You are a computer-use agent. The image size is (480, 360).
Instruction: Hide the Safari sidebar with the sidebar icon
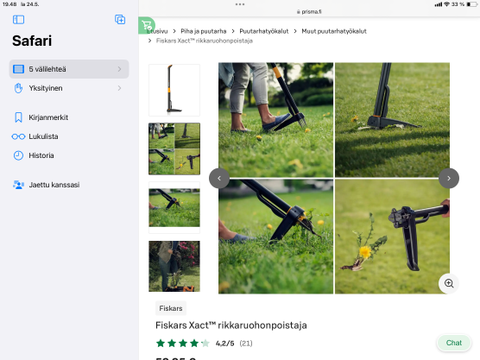(x=18, y=20)
